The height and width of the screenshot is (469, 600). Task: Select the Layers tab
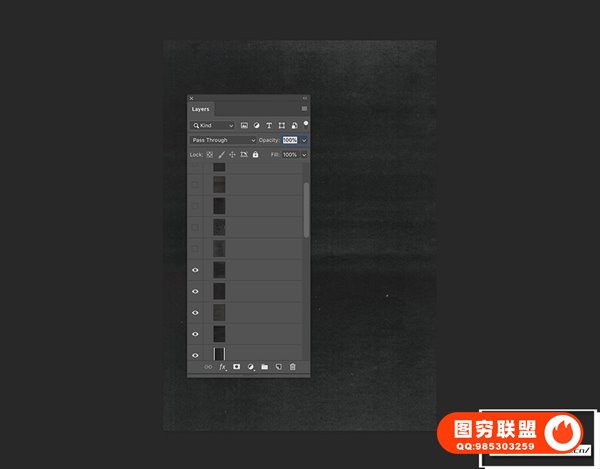(x=201, y=108)
